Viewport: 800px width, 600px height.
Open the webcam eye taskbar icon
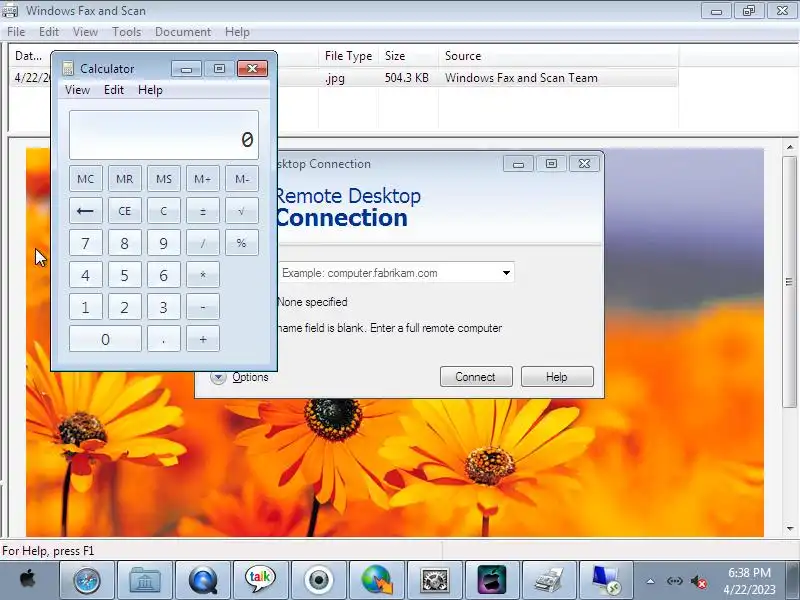(319, 581)
